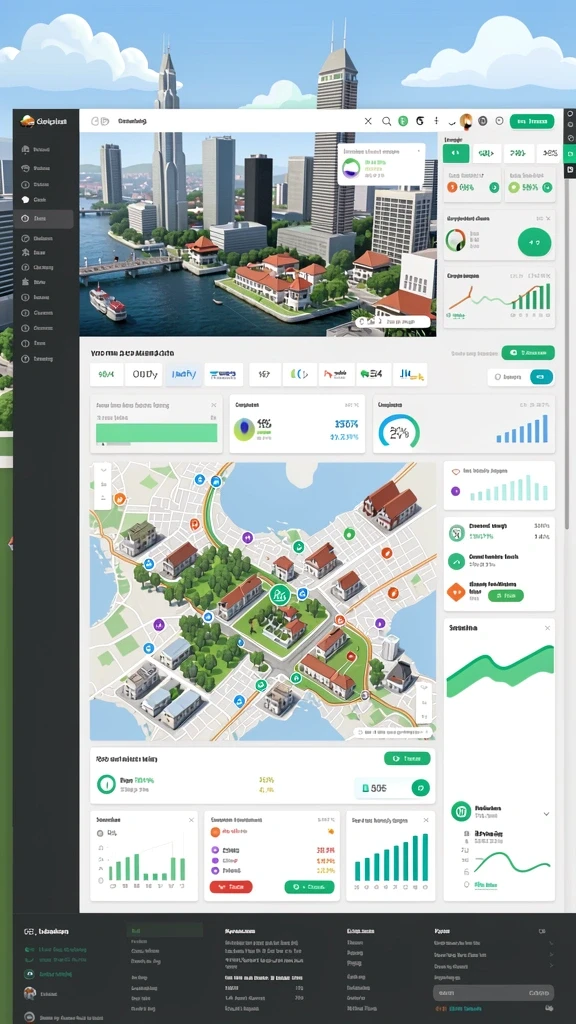Click the green progress bar in the first stat card

pyautogui.click(x=157, y=433)
